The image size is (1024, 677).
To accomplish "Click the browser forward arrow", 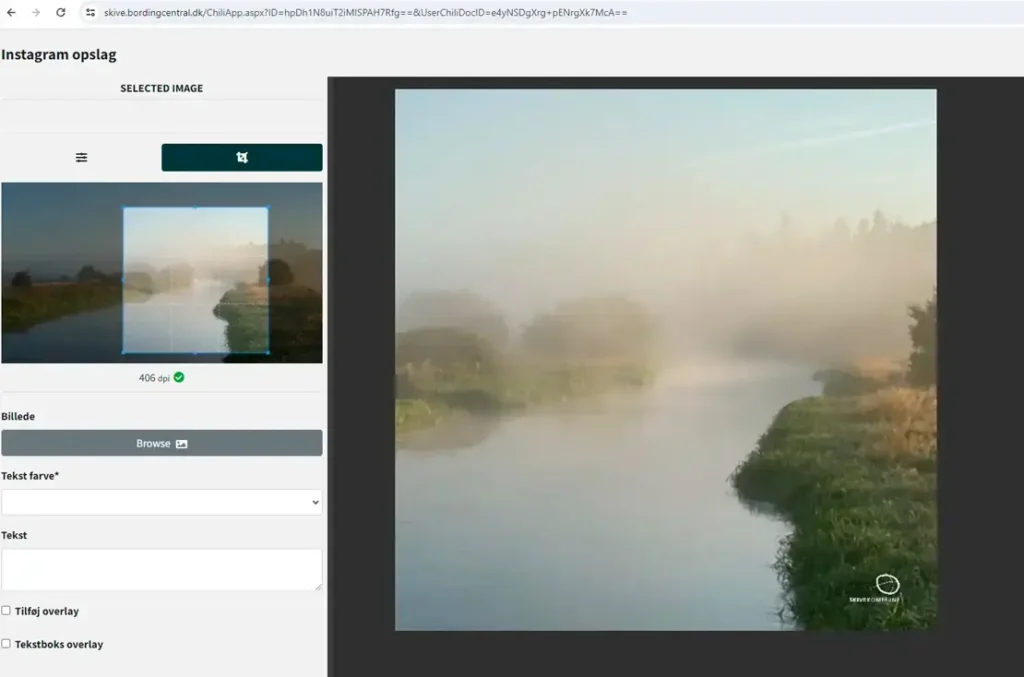I will 36,13.
